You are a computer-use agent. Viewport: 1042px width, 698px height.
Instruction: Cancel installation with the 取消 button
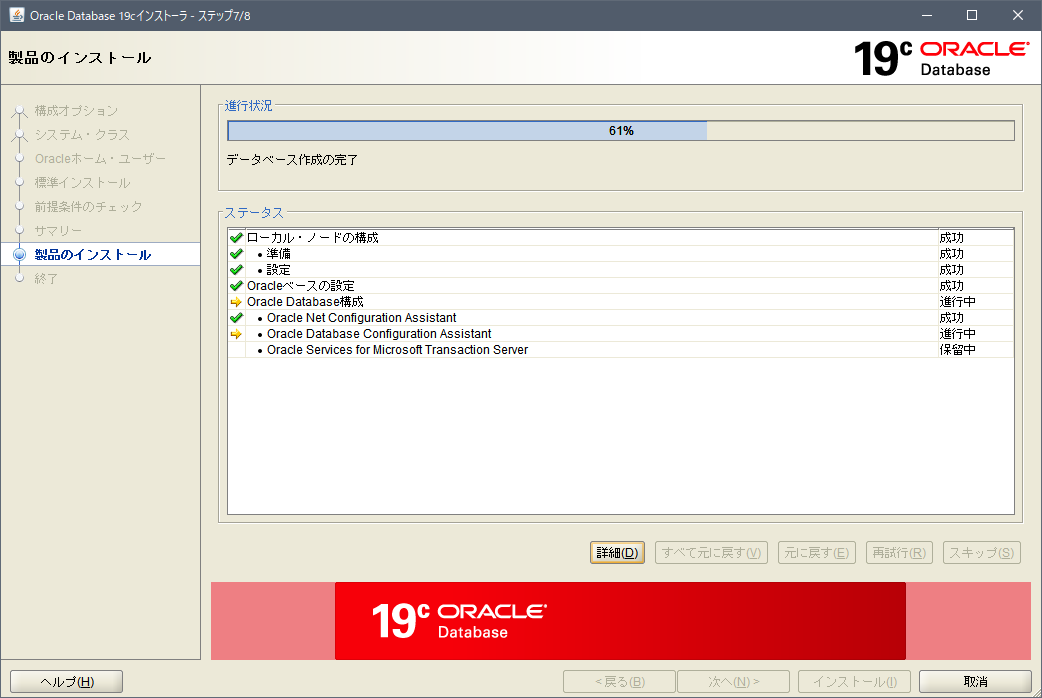976,681
